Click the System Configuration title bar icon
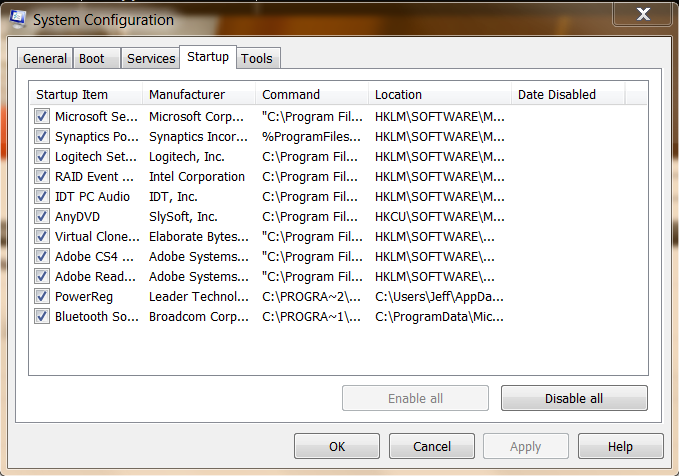The image size is (679, 476). tap(18, 19)
